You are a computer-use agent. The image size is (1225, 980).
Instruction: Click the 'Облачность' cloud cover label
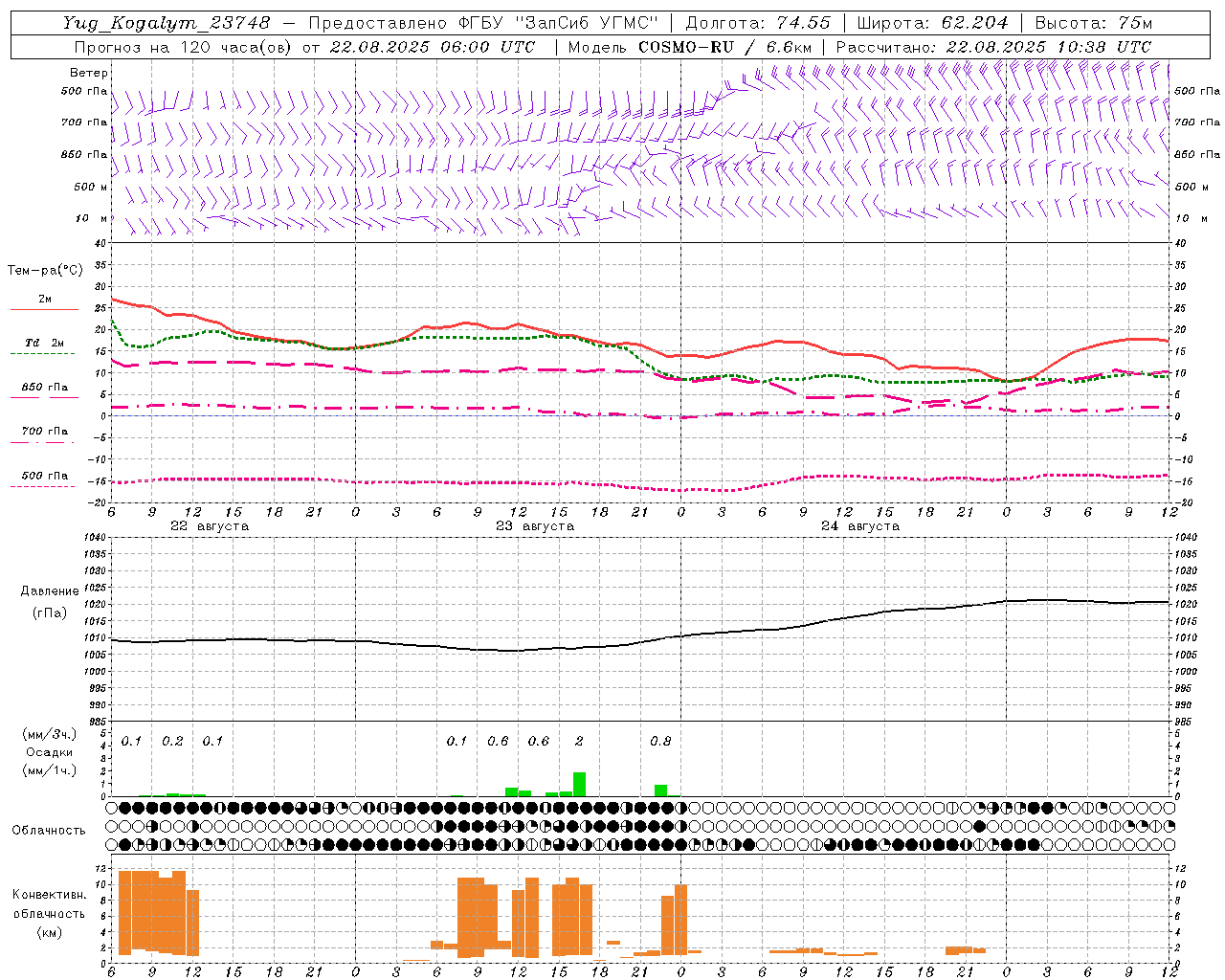click(x=49, y=831)
